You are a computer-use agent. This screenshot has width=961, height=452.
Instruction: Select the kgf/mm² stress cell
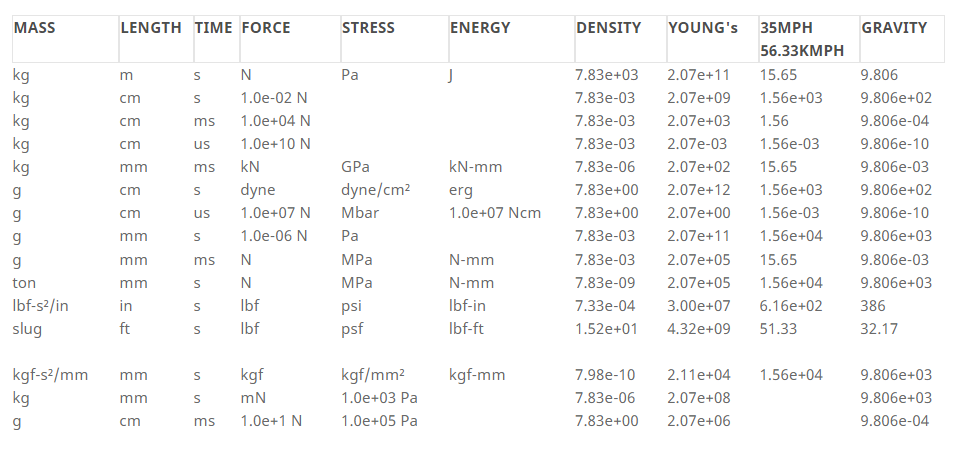click(x=373, y=375)
